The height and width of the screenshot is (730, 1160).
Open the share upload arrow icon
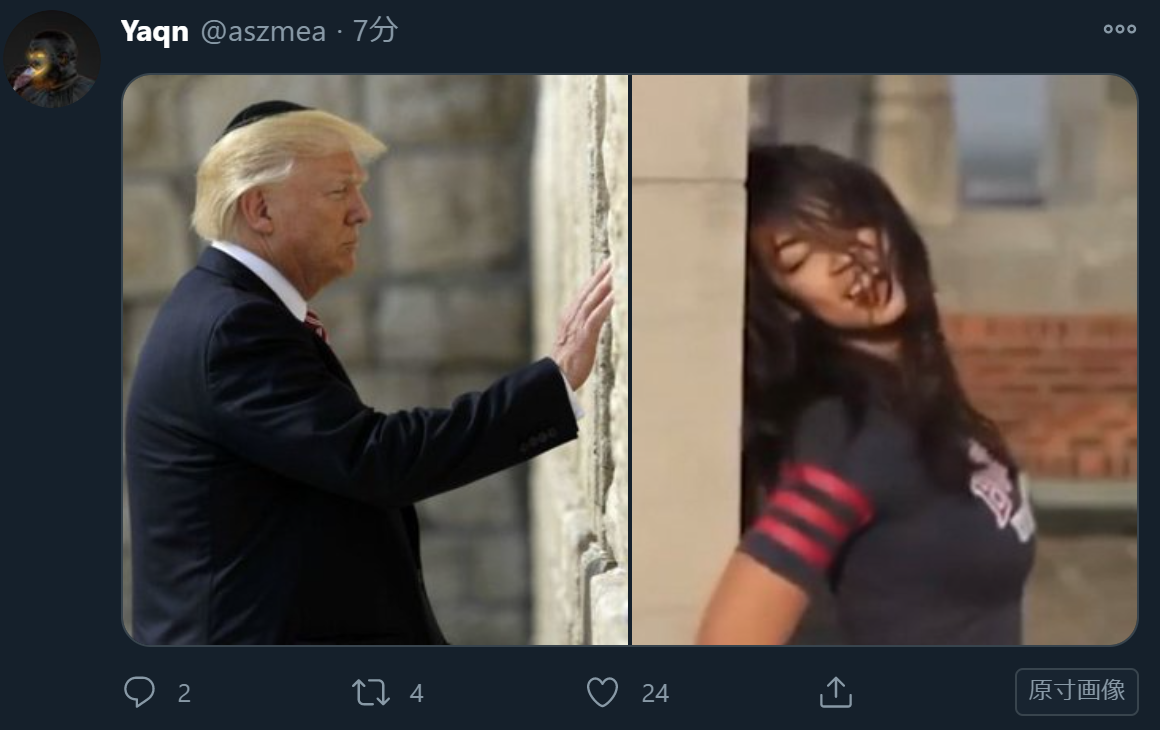pos(836,692)
